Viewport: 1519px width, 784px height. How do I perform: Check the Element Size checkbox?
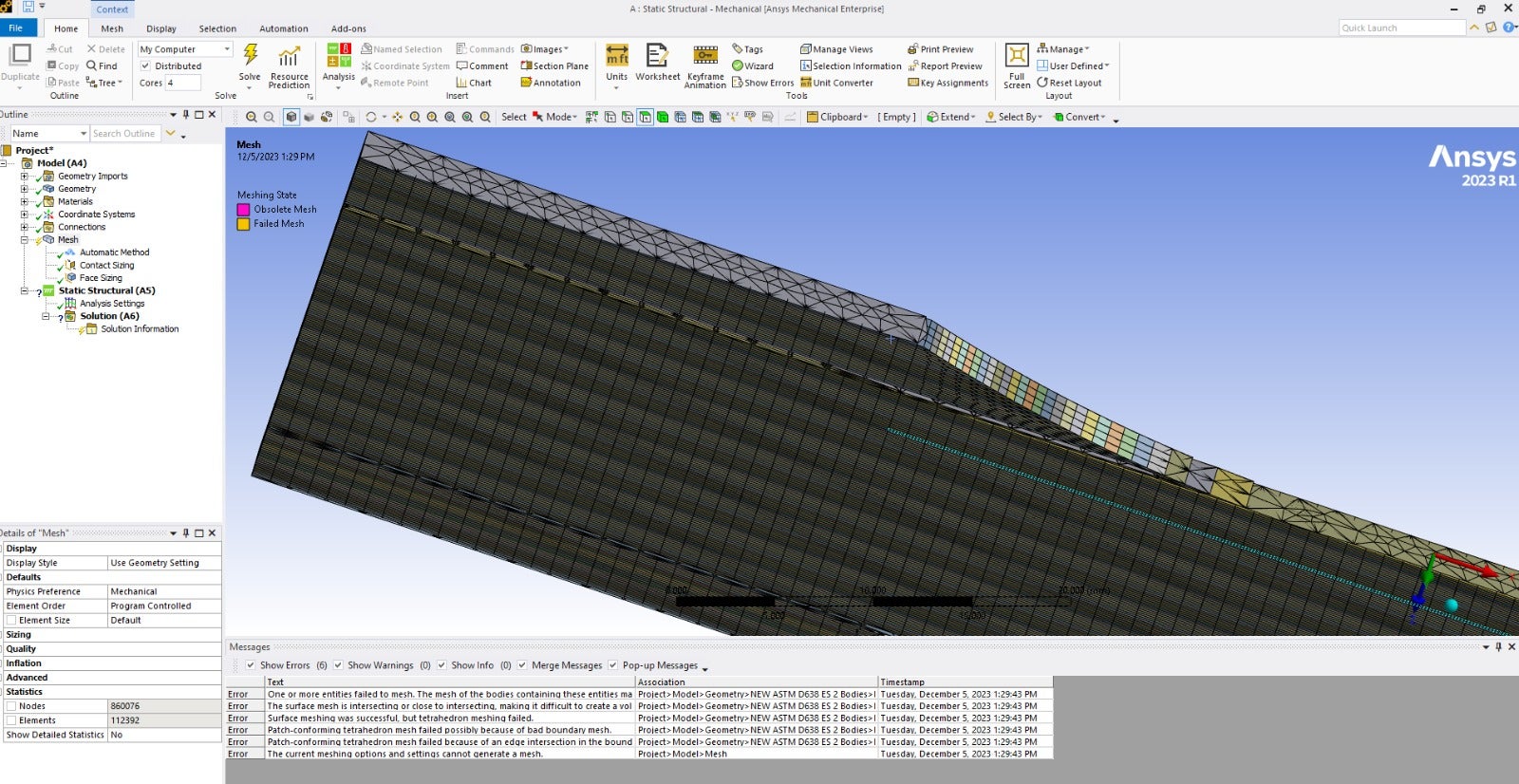pyautogui.click(x=11, y=620)
